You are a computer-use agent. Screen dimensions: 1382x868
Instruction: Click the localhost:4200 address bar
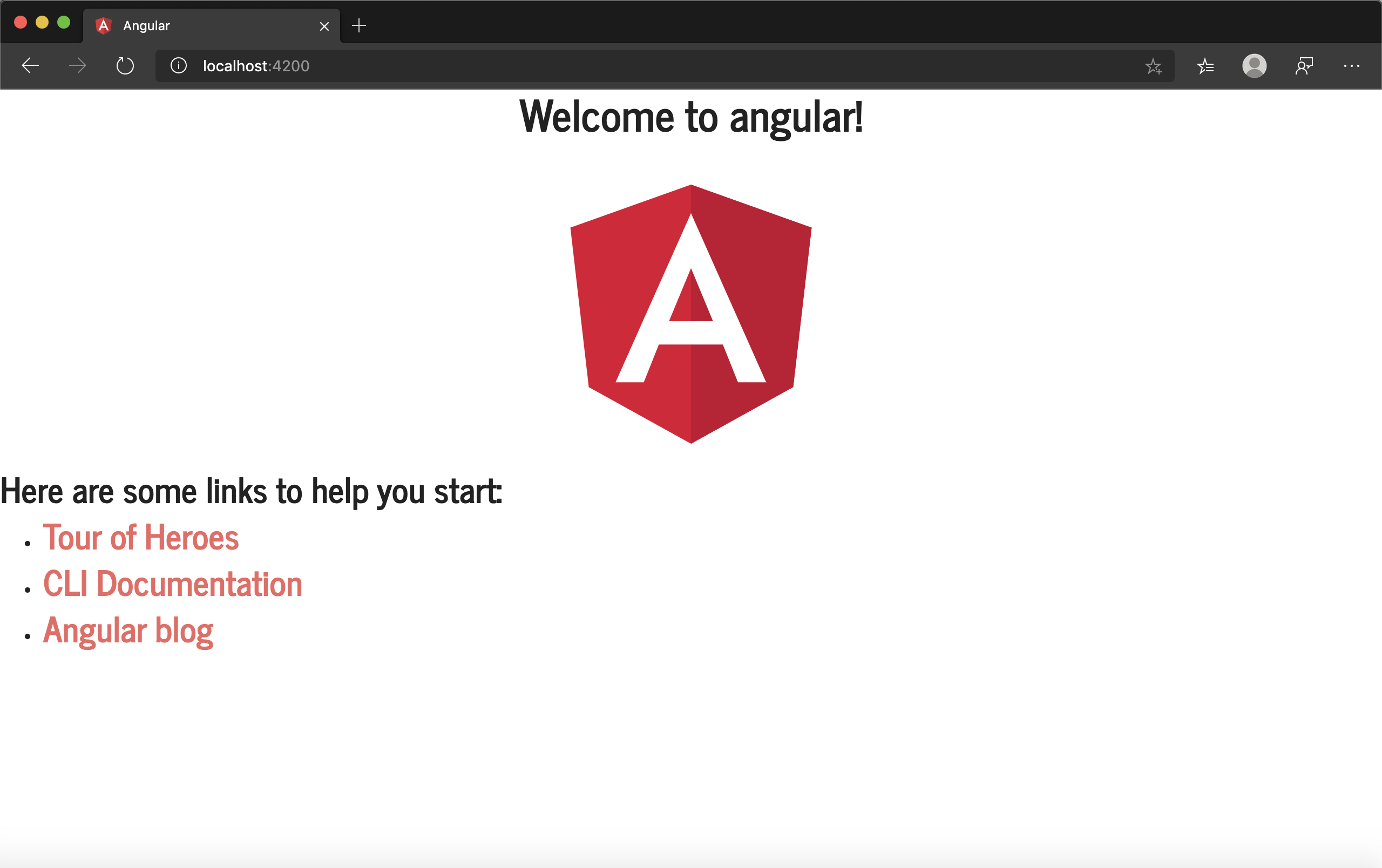[x=664, y=66]
